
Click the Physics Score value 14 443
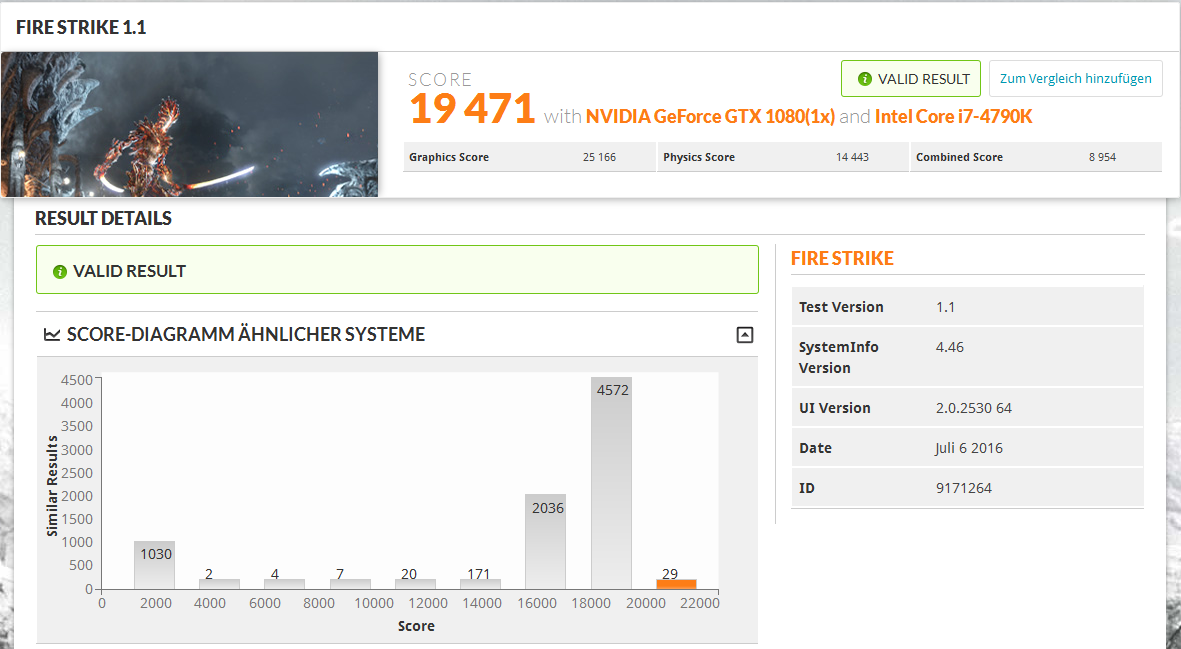(852, 157)
